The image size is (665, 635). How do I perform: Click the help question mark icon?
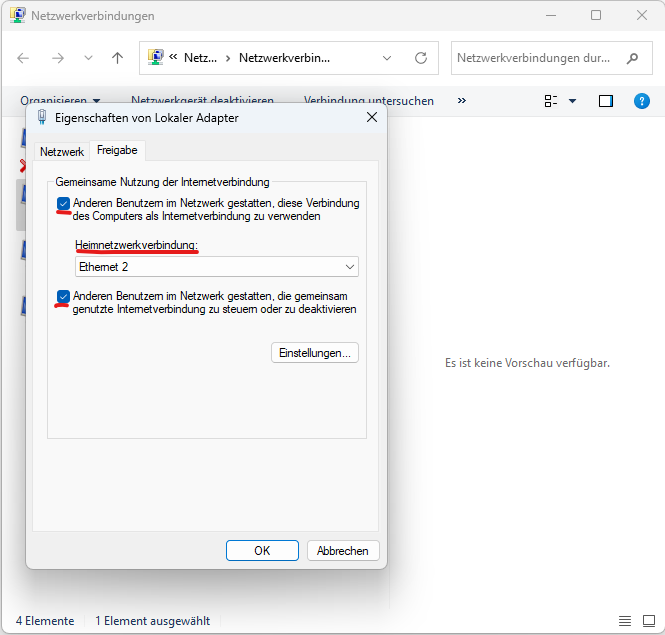click(x=643, y=101)
